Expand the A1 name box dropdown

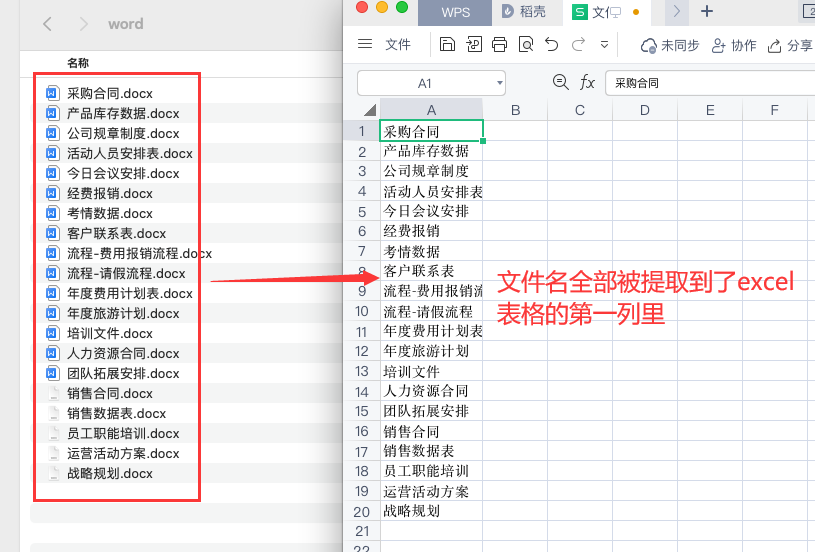pos(499,83)
